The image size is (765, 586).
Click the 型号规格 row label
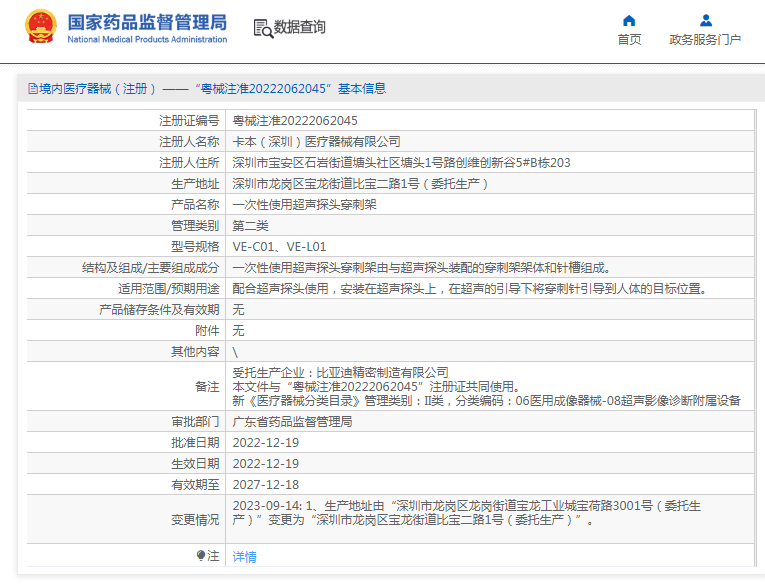click(195, 246)
